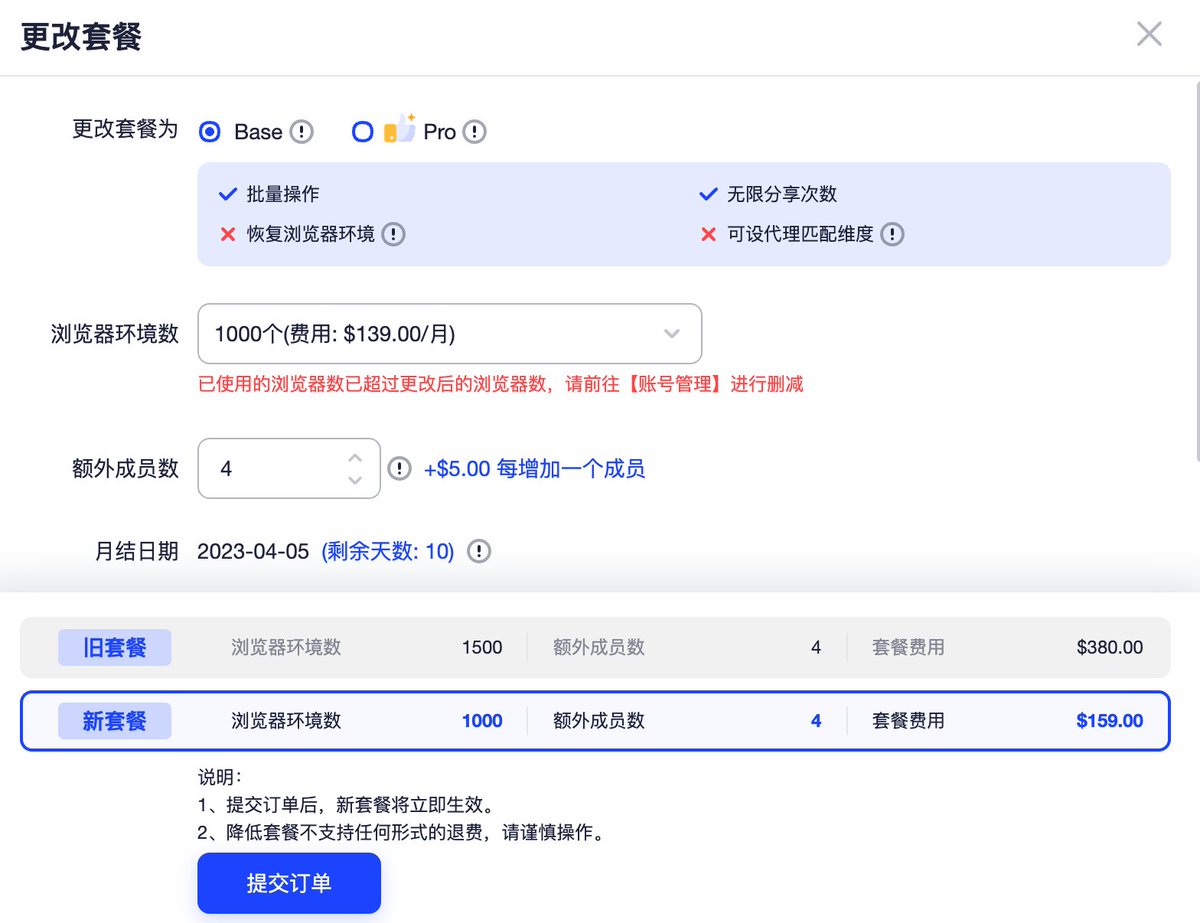Click the 无限分享次数 feature text
Screen dimensions: 1200x923
pyautogui.click(x=782, y=194)
